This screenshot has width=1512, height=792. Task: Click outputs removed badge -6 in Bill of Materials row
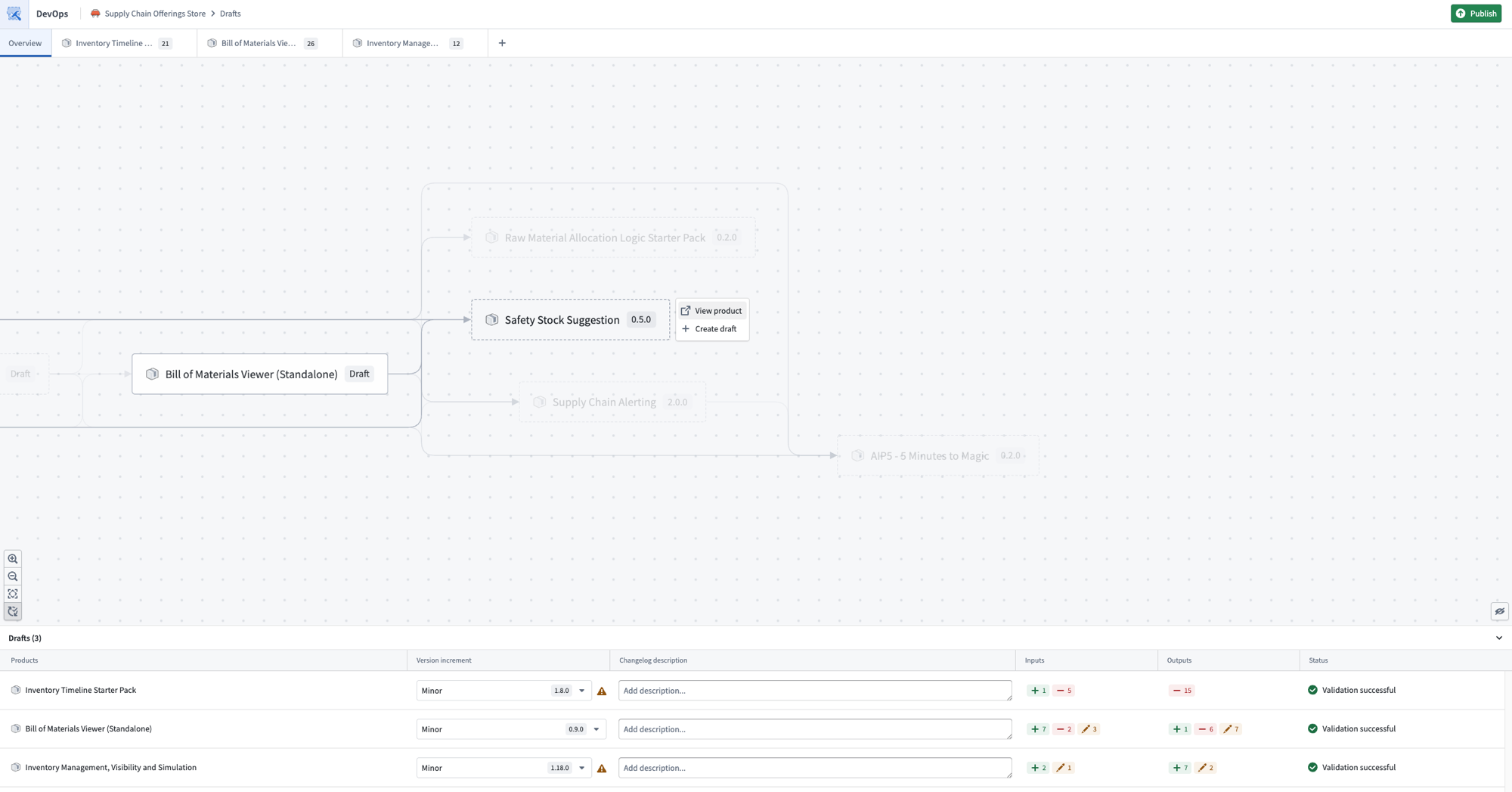(1205, 729)
